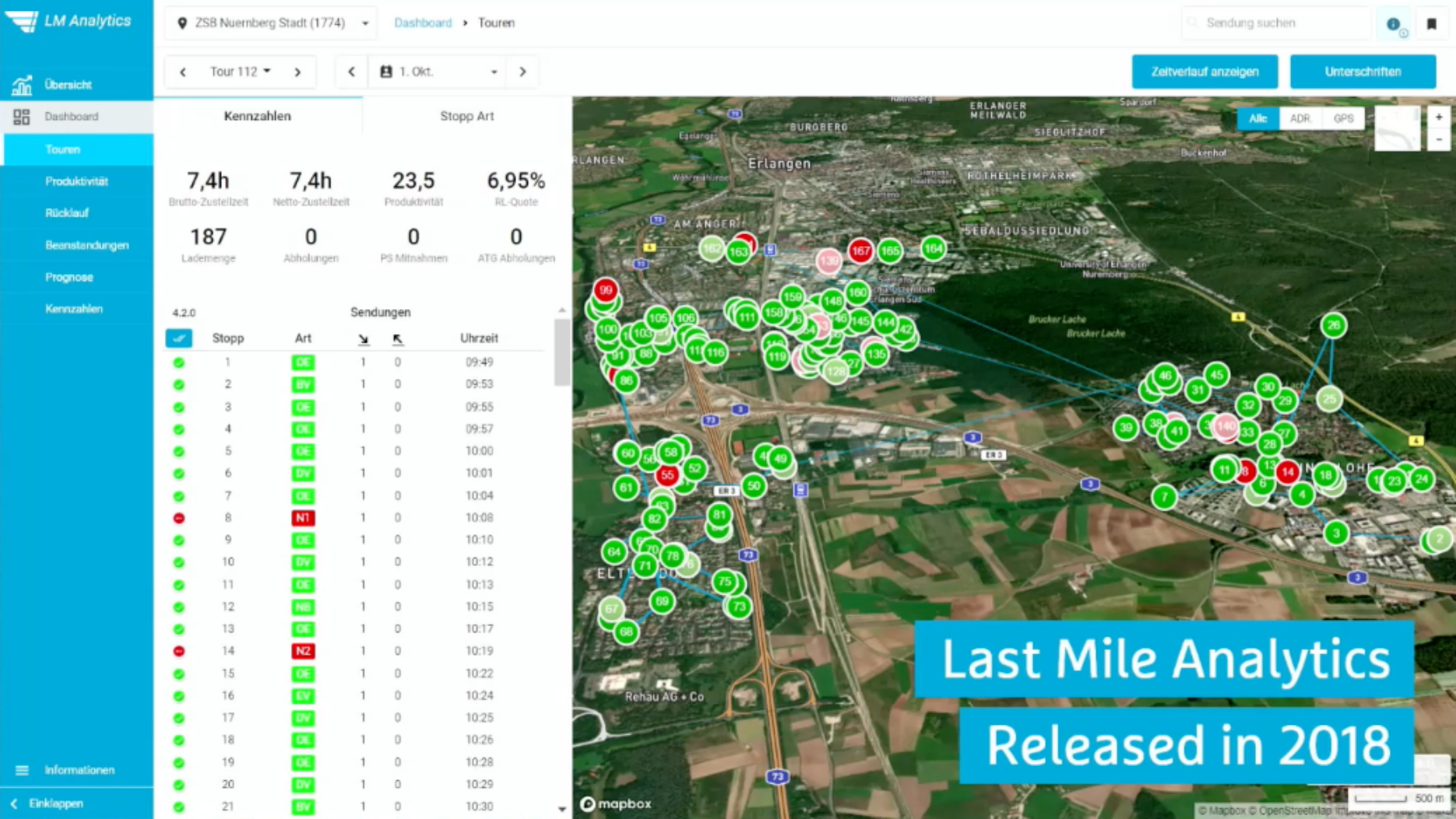Click red stop marker 99 on map
Viewport: 1456px width, 819px height.
point(606,290)
